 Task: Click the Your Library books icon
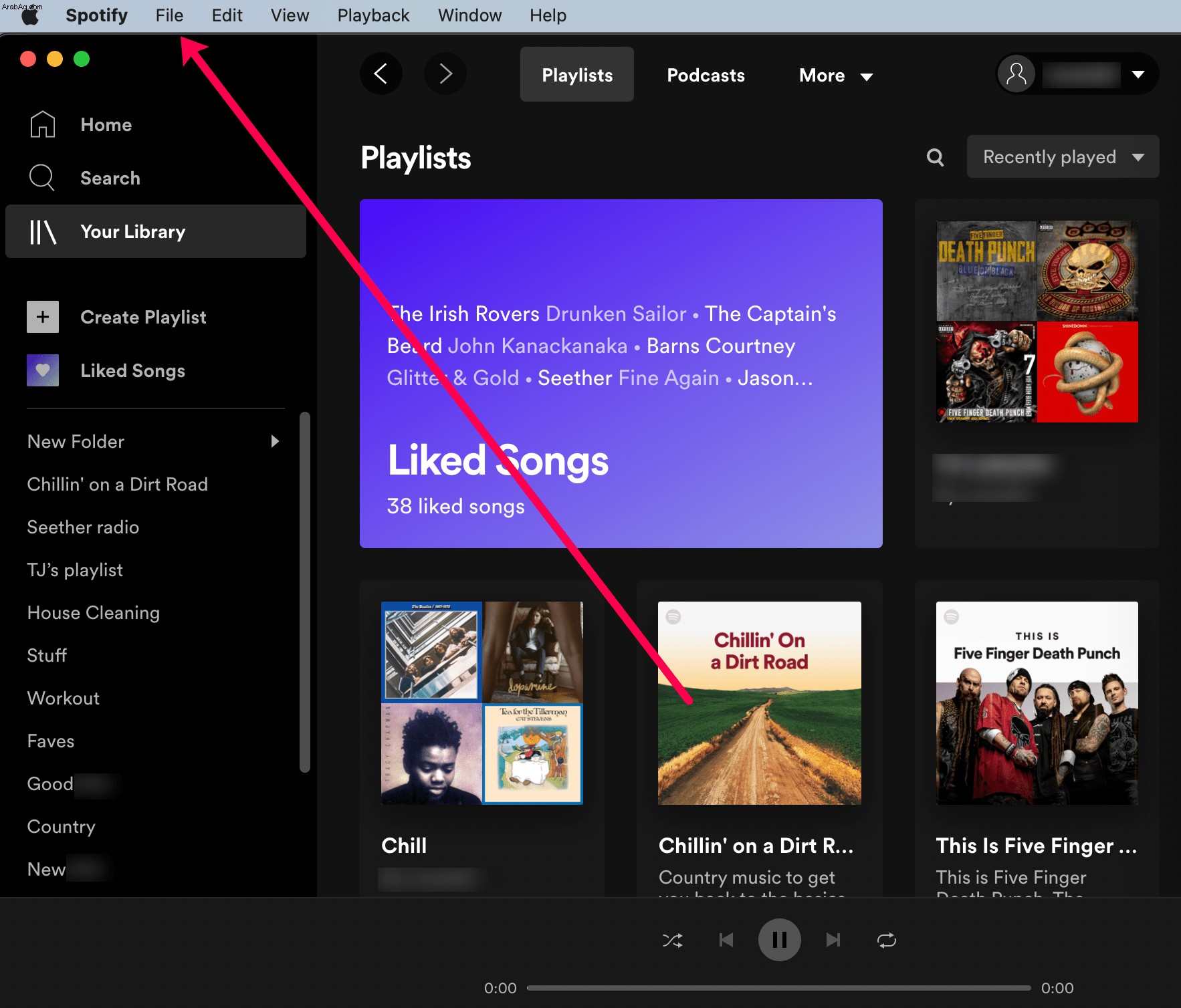point(43,232)
